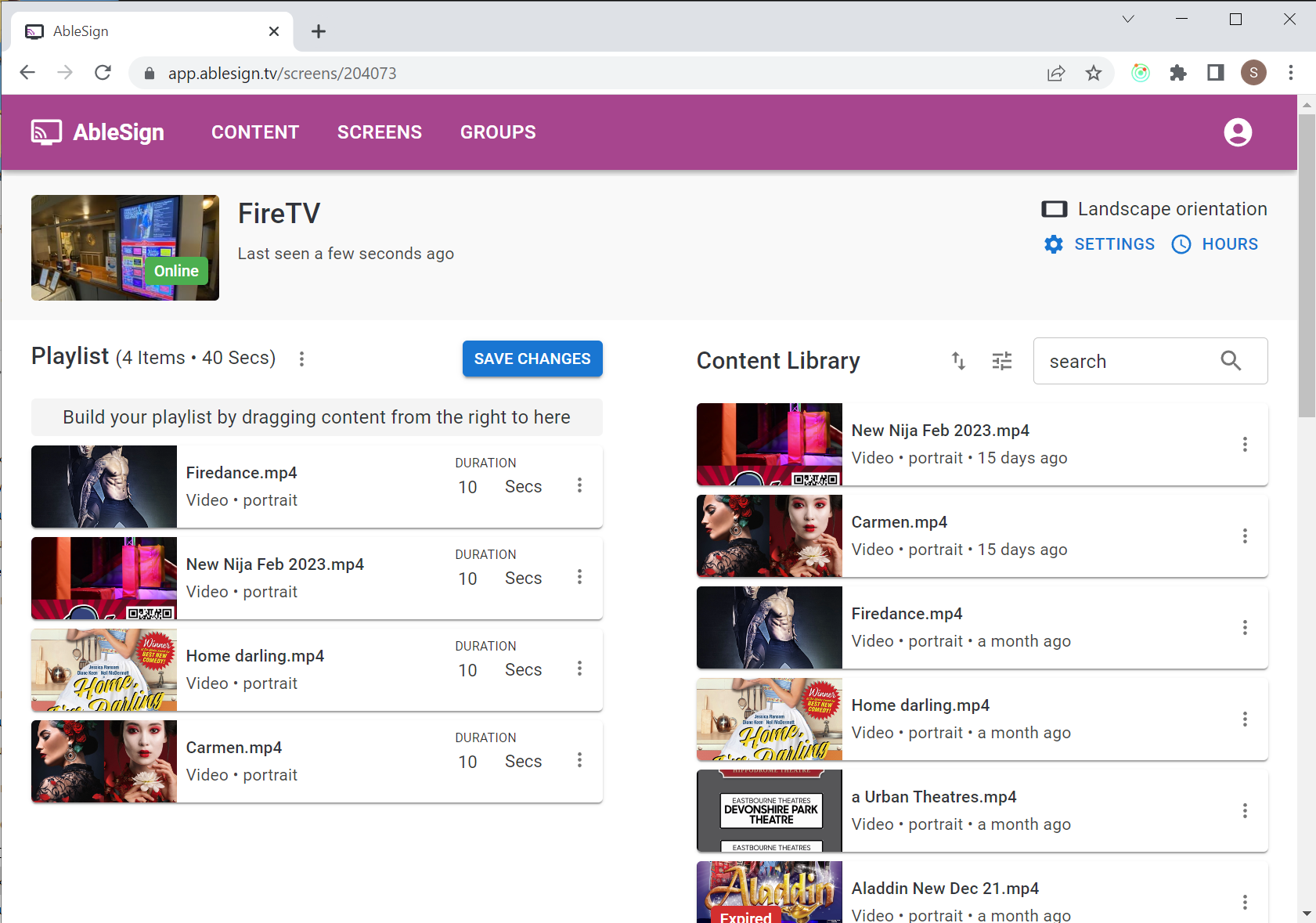
Task: Click the Landscape orientation label
Action: (1171, 209)
